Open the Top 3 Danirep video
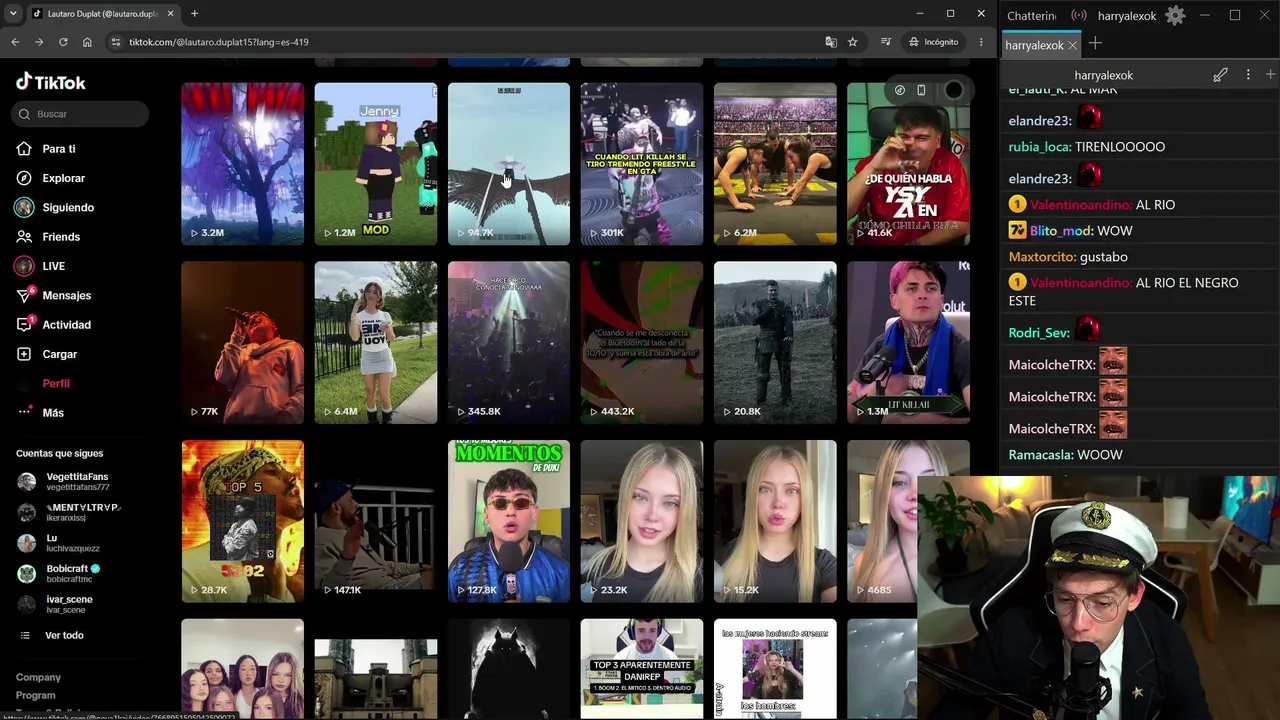Viewport: 1280px width, 720px height. pos(641,668)
